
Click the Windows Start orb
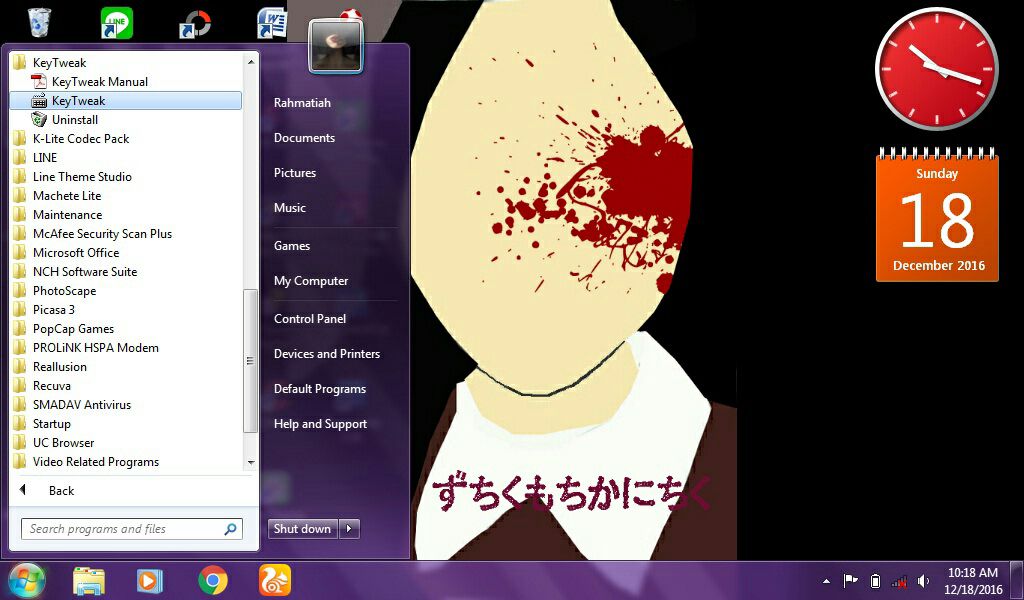click(26, 580)
